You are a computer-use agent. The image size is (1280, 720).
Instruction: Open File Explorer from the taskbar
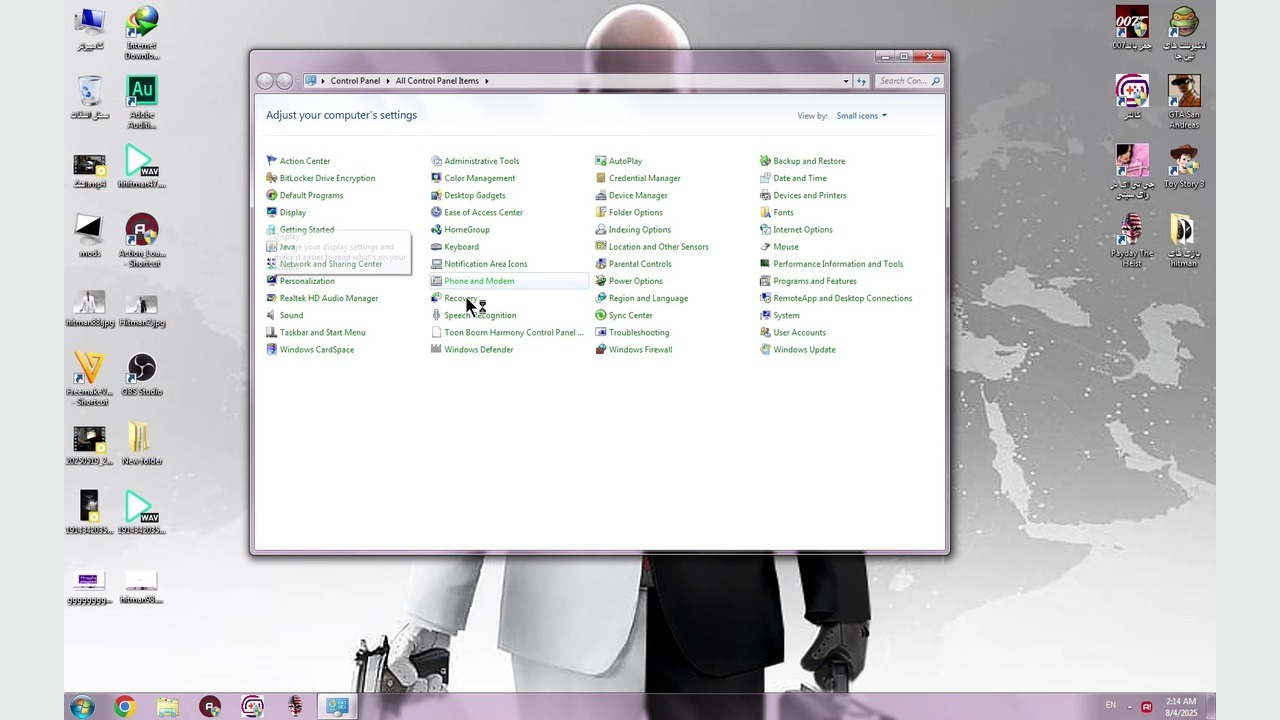pyautogui.click(x=167, y=707)
